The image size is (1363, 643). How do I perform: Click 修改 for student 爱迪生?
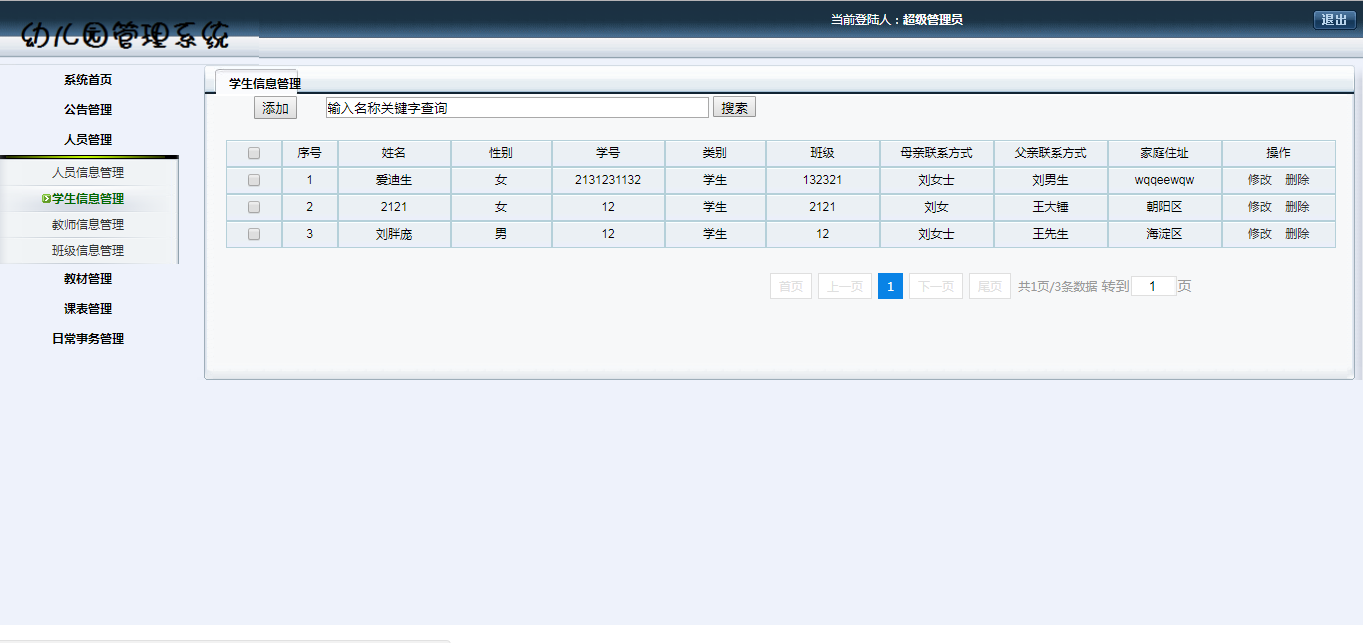pos(1260,180)
